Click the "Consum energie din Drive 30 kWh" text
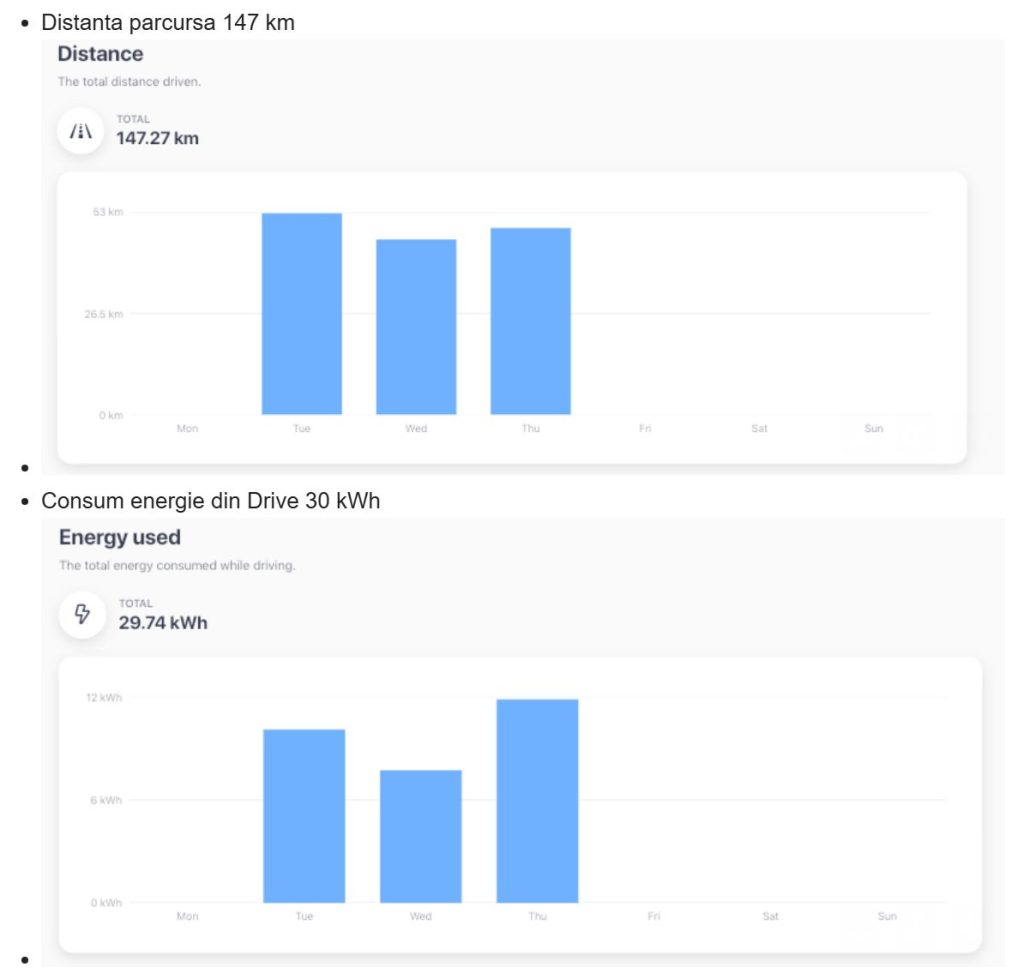The height and width of the screenshot is (979, 1024). (210, 501)
